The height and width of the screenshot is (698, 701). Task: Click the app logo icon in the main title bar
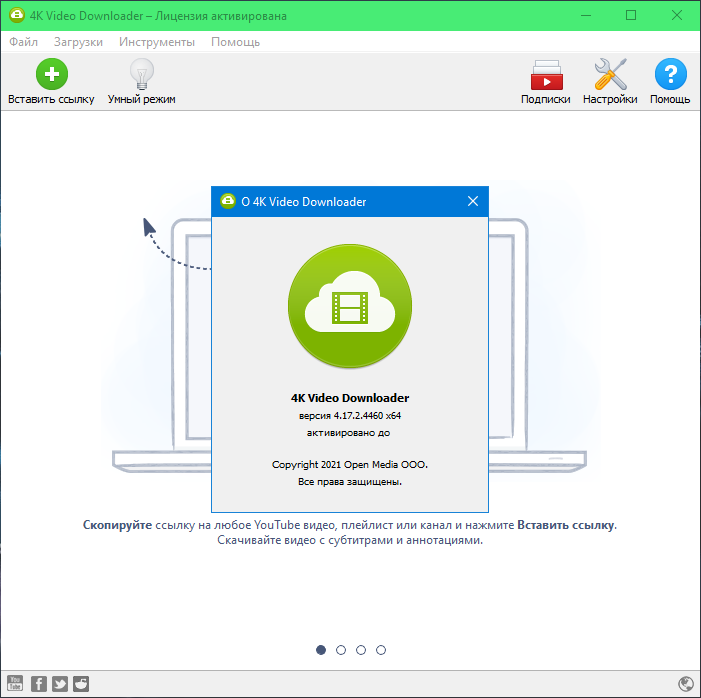(x=17, y=15)
